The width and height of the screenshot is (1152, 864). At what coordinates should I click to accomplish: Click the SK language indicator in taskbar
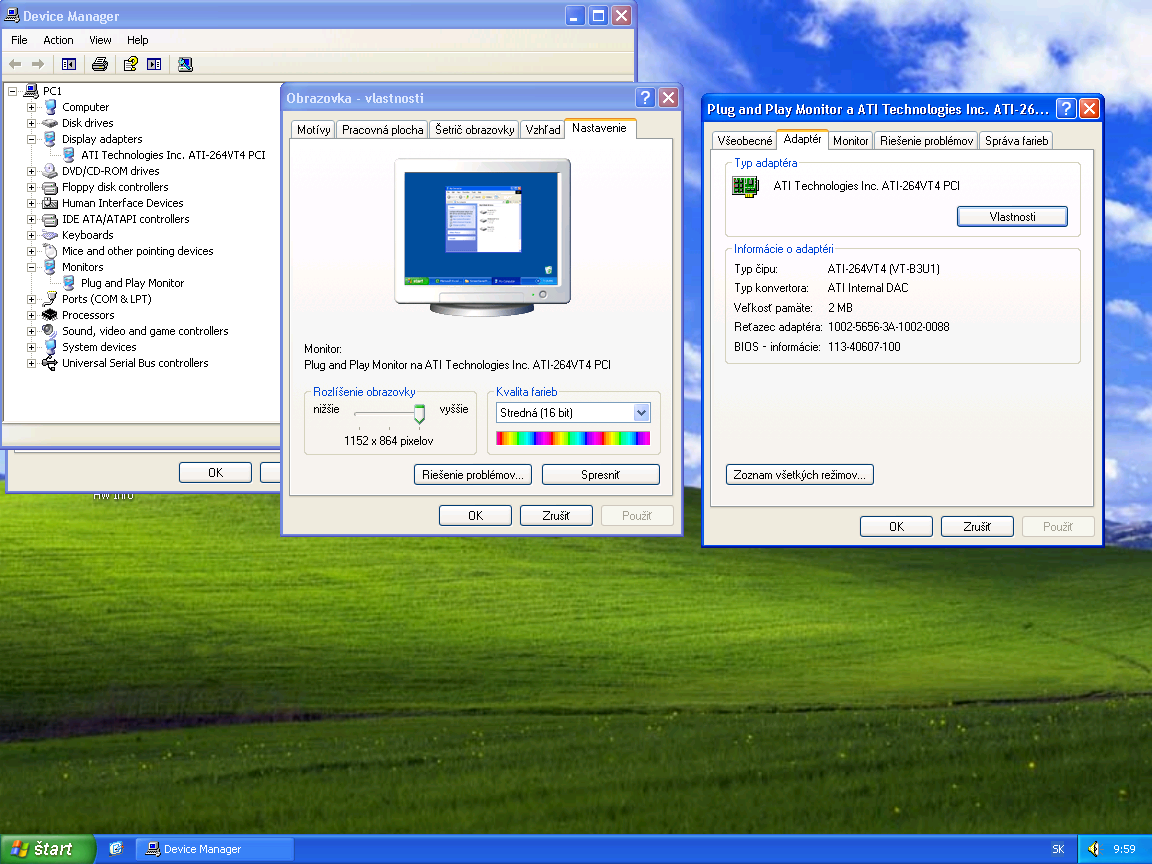tap(1058, 849)
